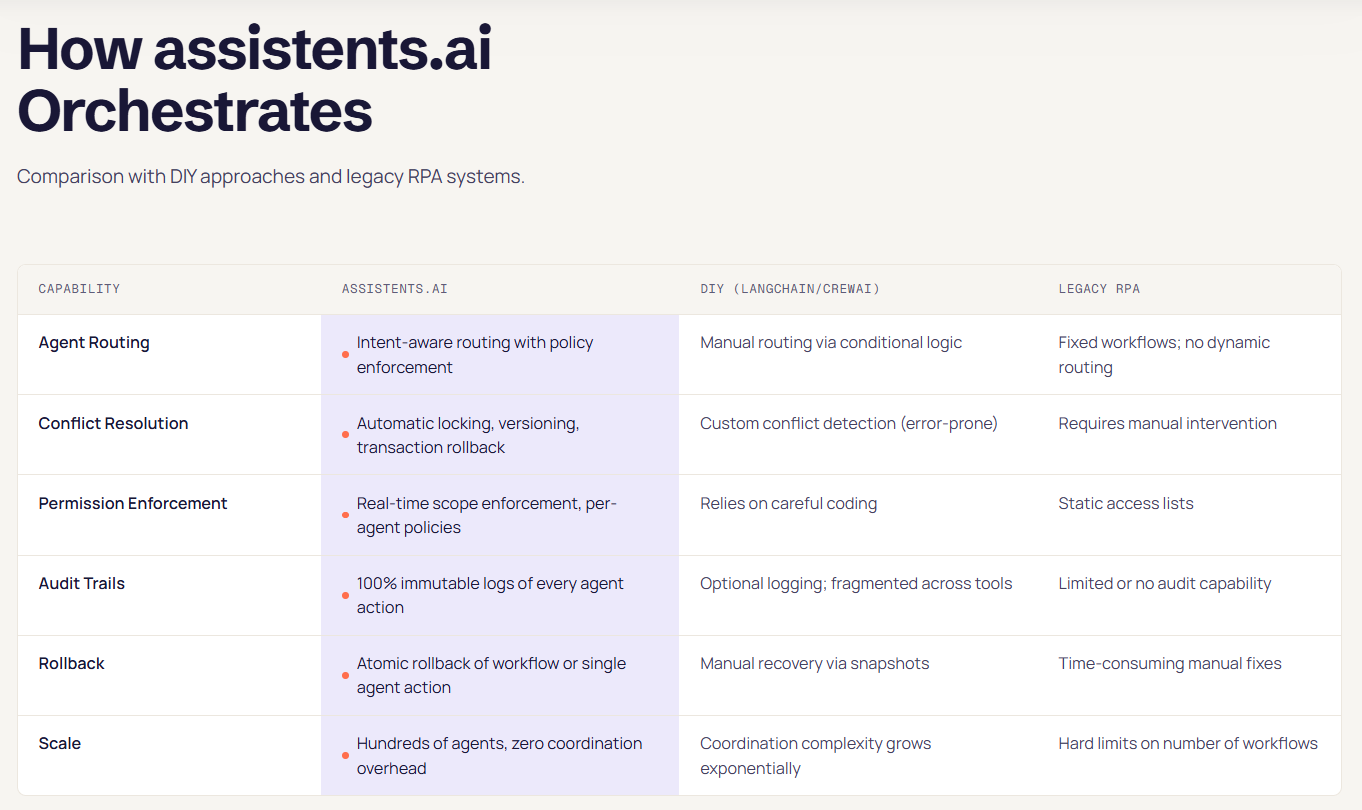Click the "ASSISTENTS.AI" column header

click(395, 289)
